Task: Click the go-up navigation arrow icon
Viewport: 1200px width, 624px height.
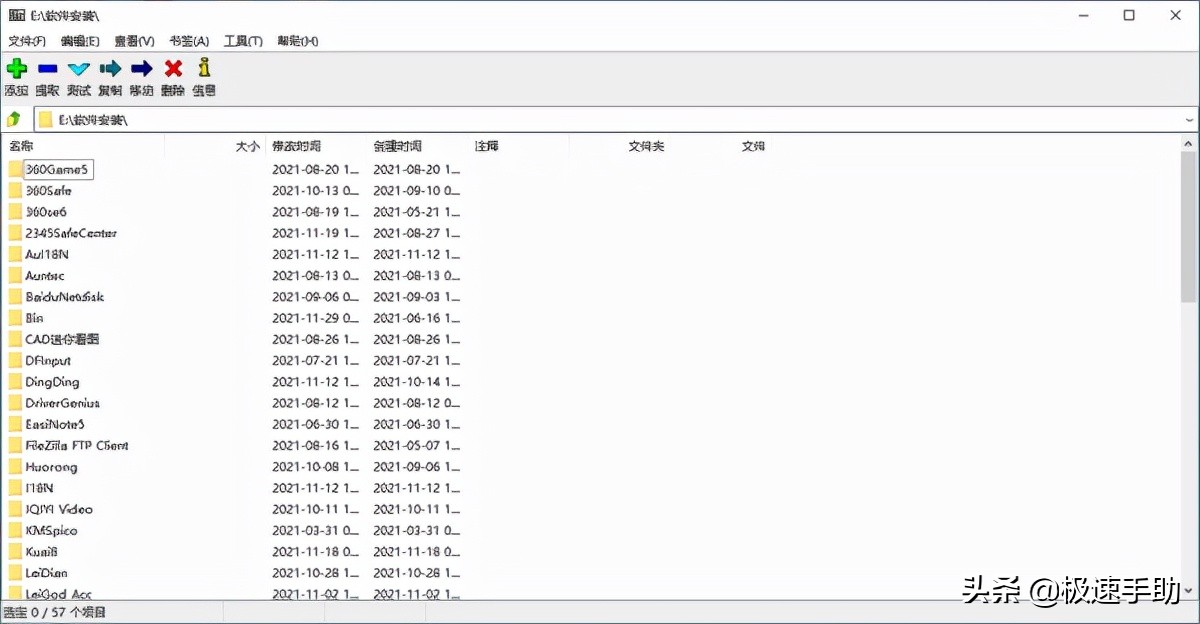Action: pos(14,118)
